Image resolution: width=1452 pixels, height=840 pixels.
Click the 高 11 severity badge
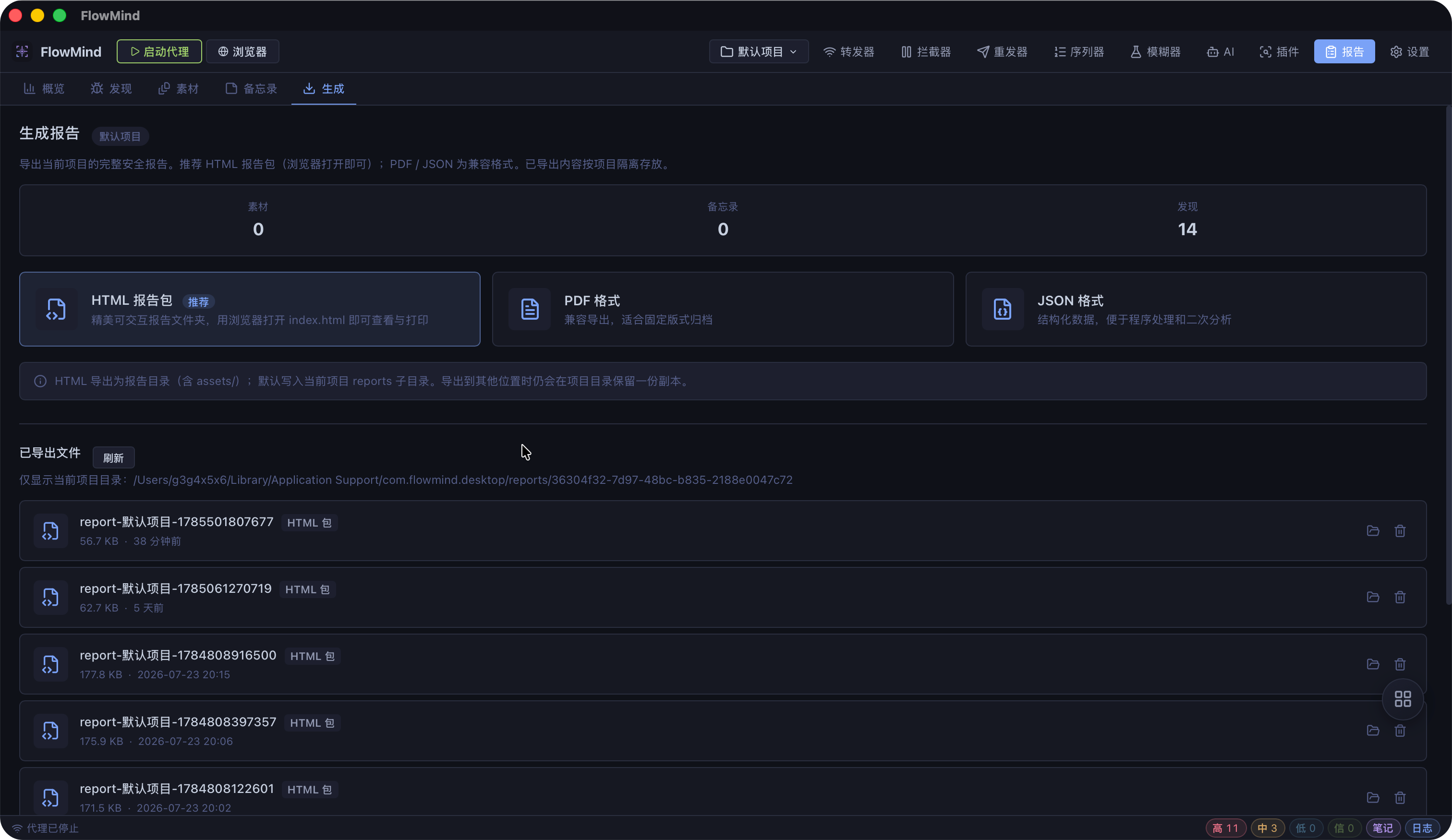1225,828
